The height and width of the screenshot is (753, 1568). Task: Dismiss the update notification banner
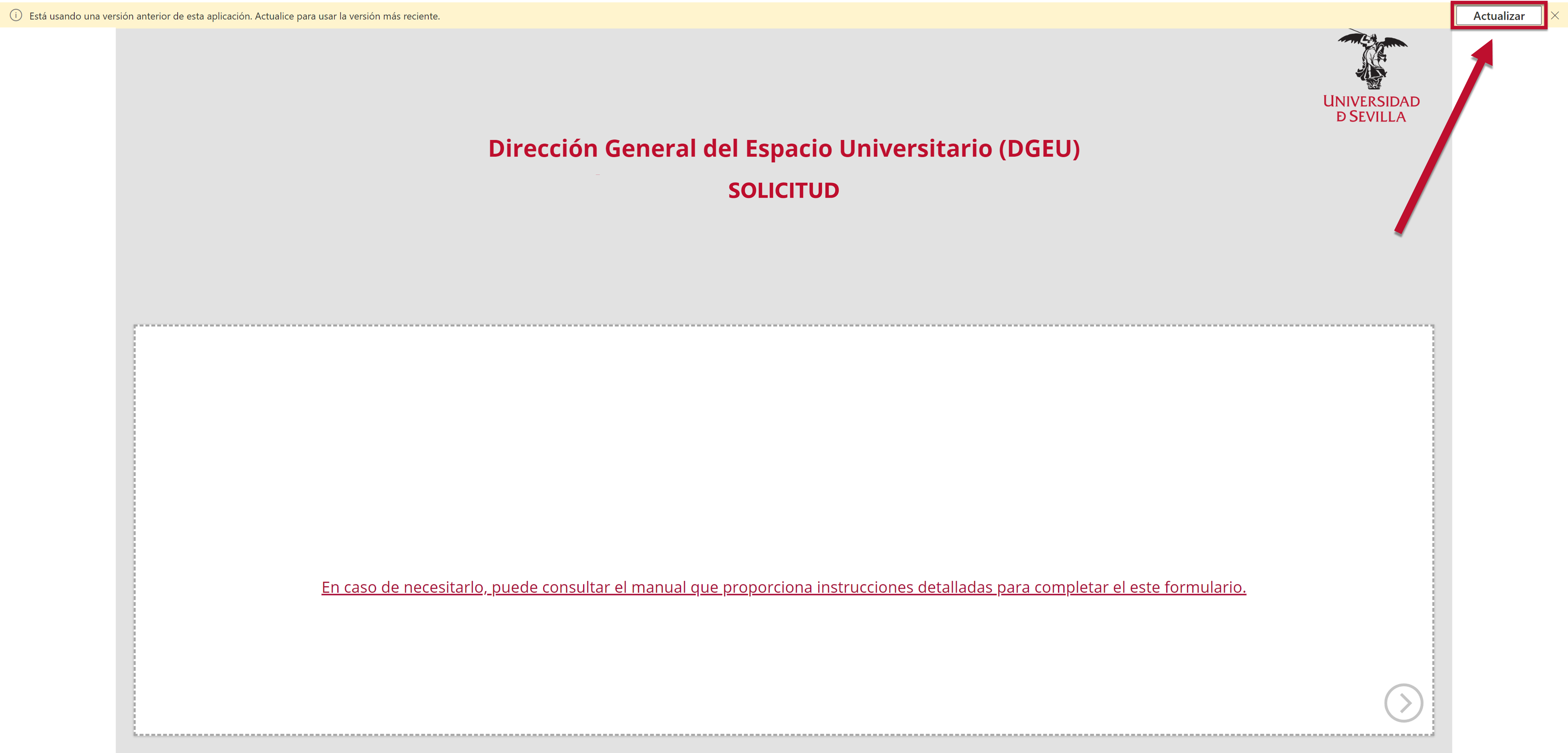[x=1555, y=16]
